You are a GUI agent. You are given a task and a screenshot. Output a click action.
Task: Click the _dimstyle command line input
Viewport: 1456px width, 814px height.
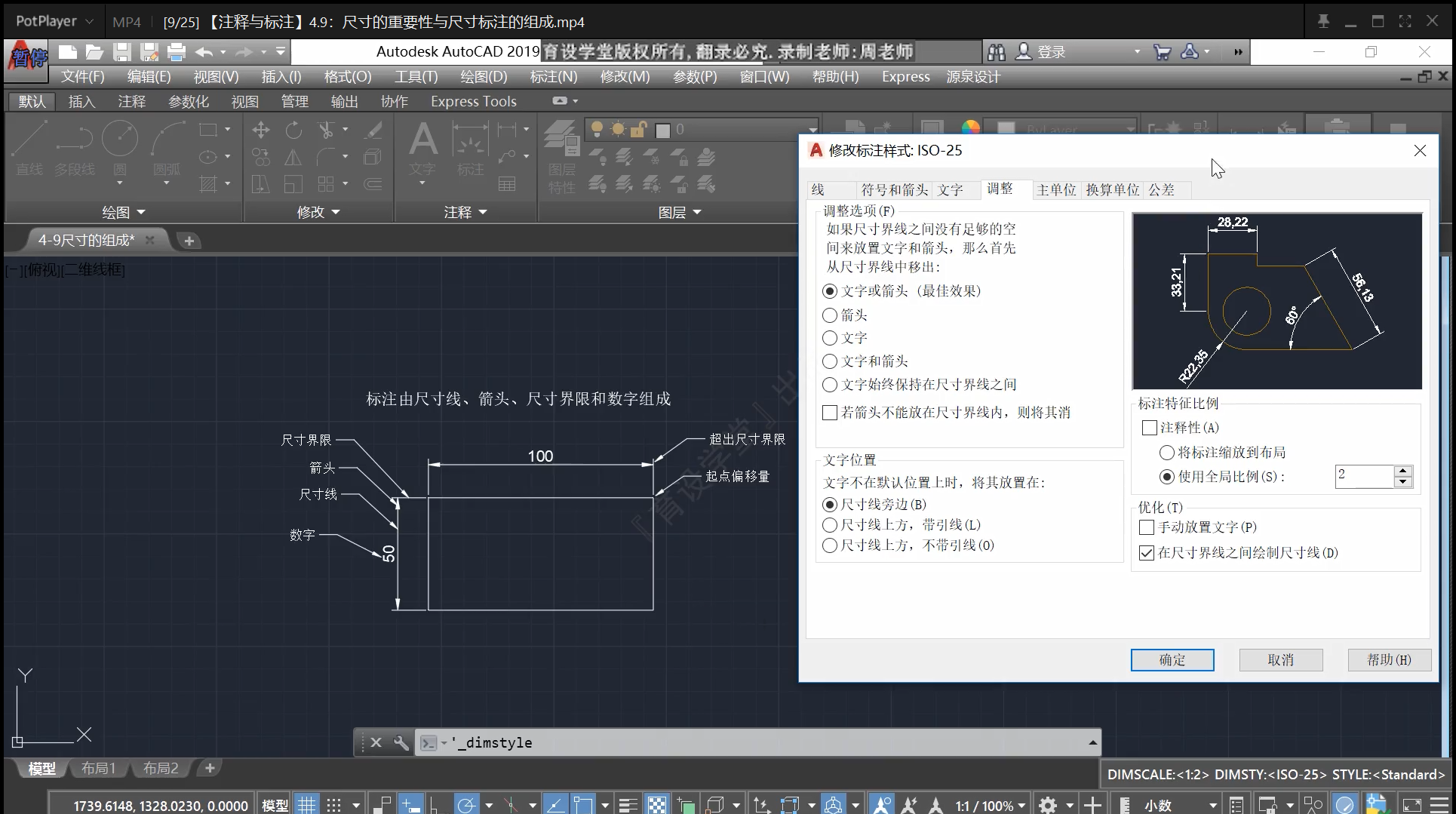click(x=766, y=743)
